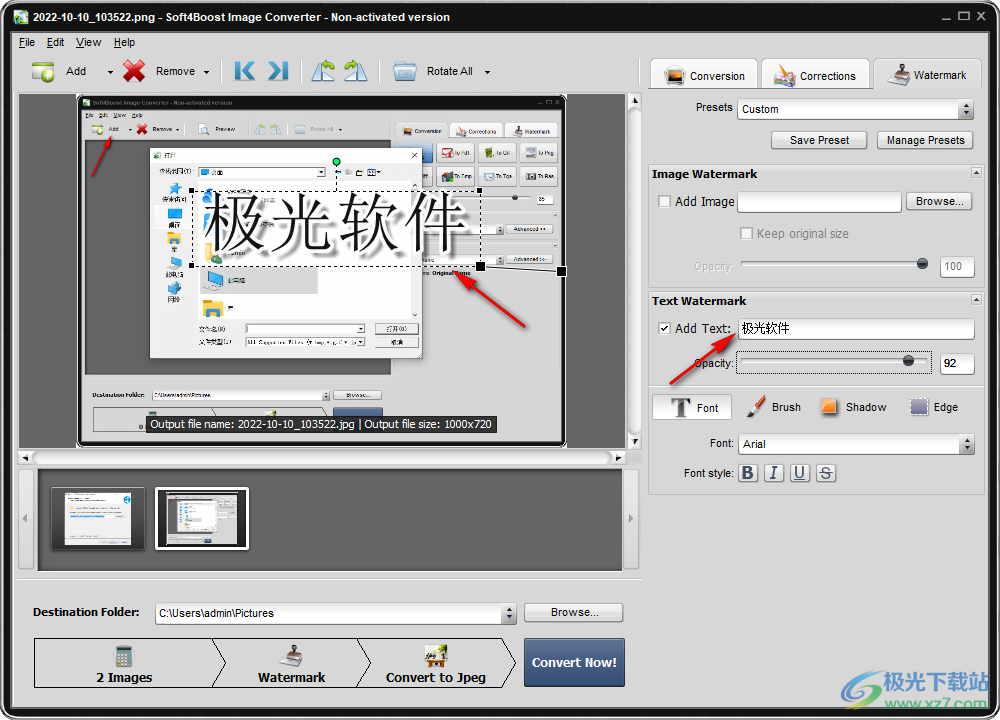Open the Add dropdown arrow
This screenshot has height=720, width=1000.
[x=110, y=72]
